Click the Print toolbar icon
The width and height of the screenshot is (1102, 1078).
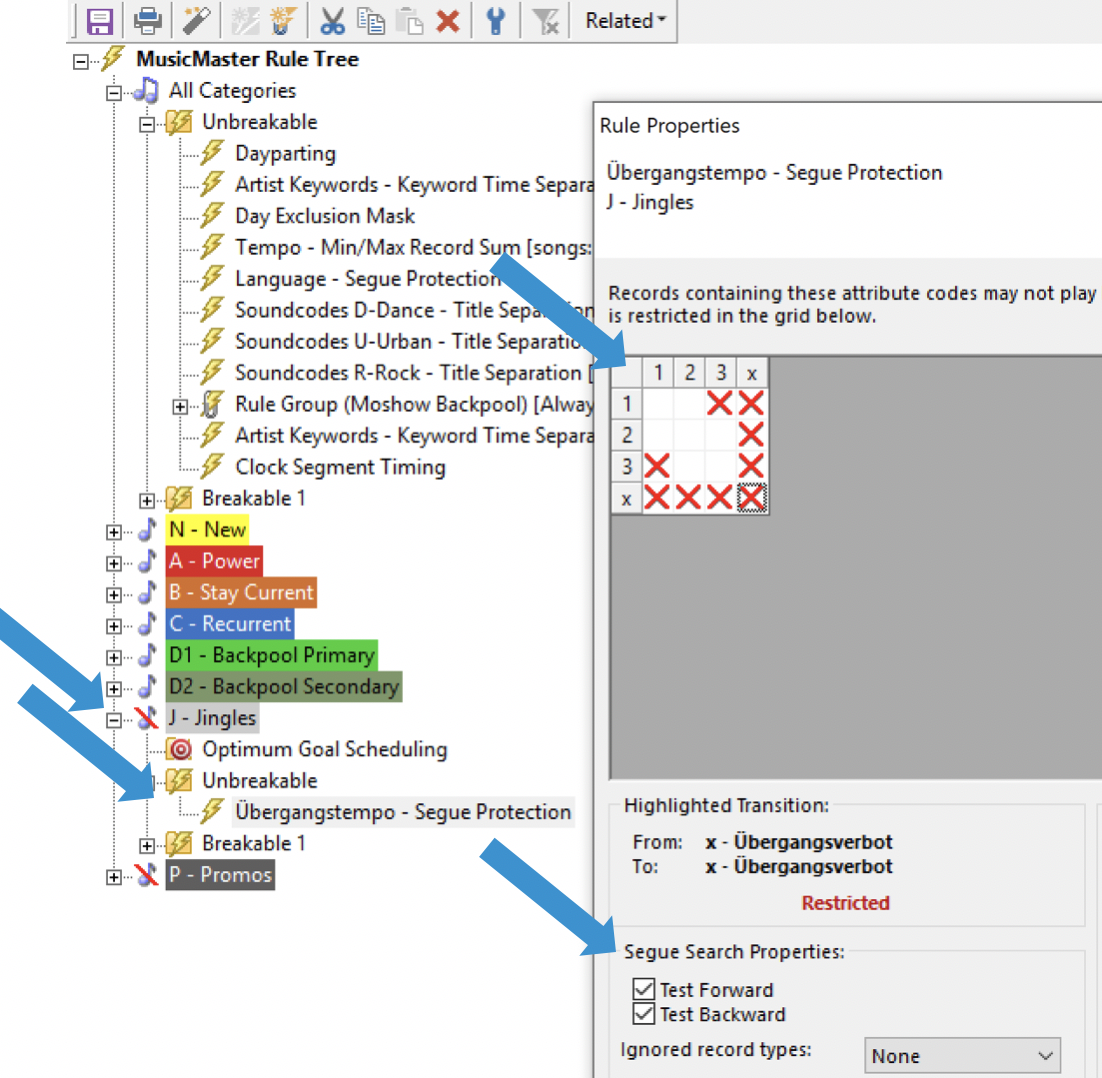pos(148,21)
